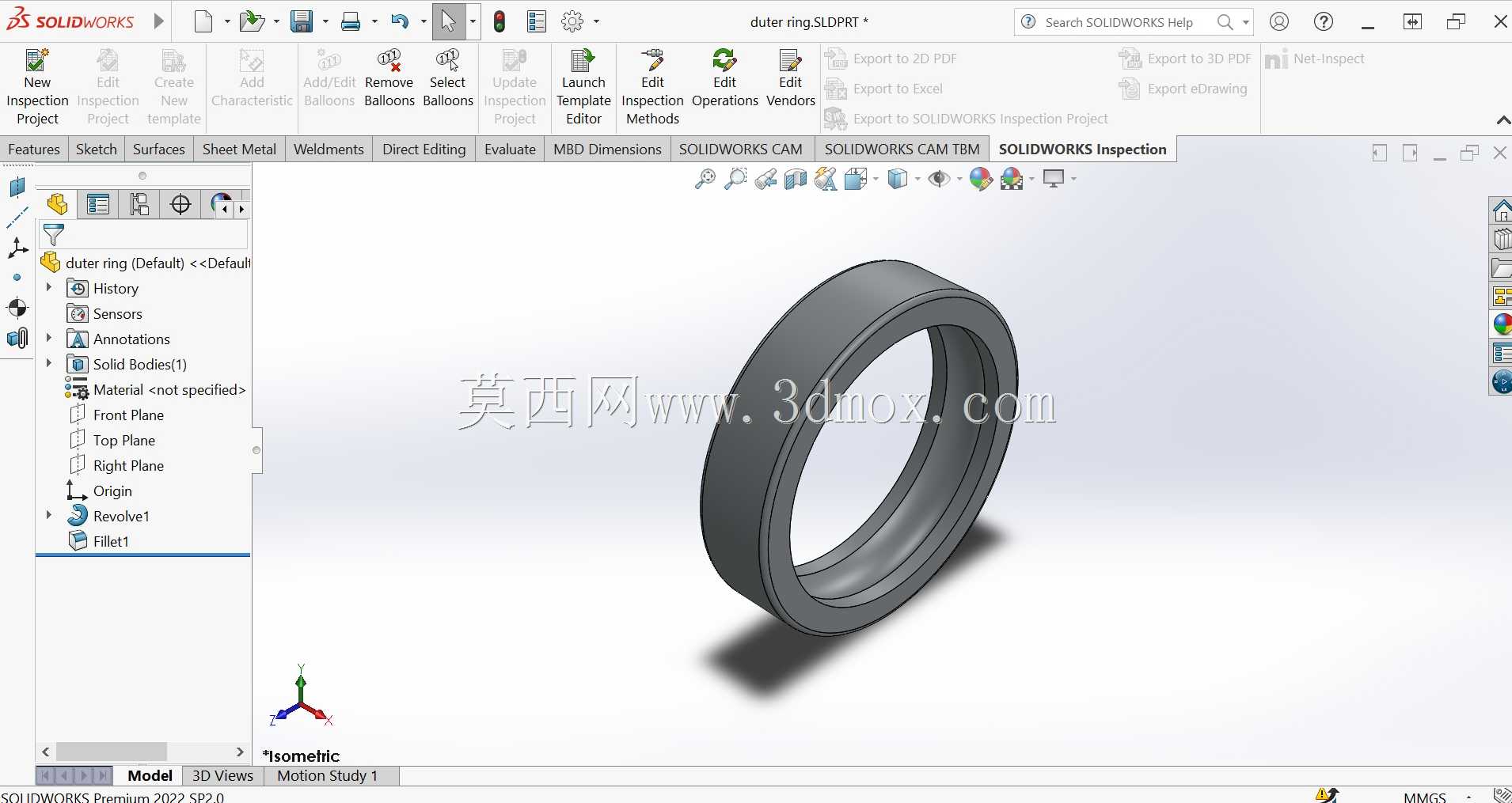Click Apply Scene icon

(x=1012, y=180)
